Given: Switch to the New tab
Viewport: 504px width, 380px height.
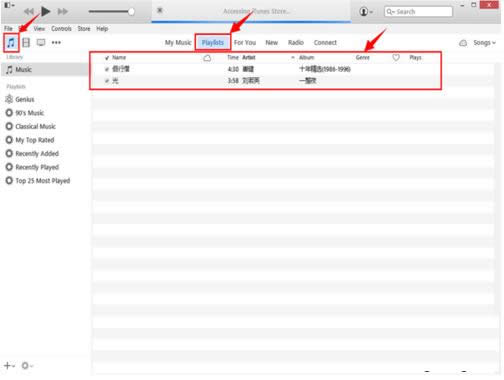Looking at the screenshot, I should click(x=271, y=43).
